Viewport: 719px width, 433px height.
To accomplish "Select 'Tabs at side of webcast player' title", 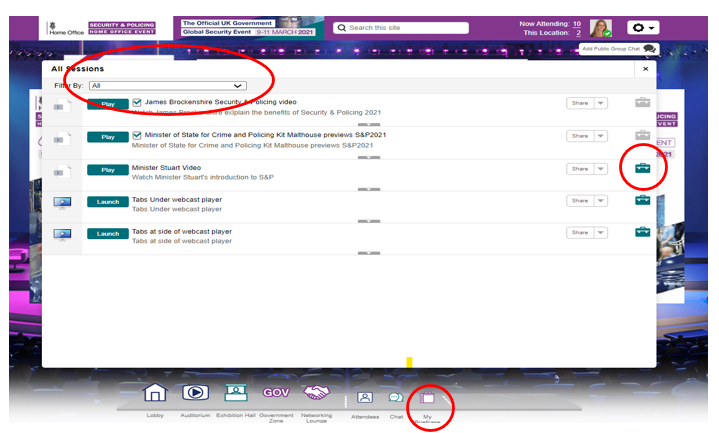I will (x=182, y=232).
